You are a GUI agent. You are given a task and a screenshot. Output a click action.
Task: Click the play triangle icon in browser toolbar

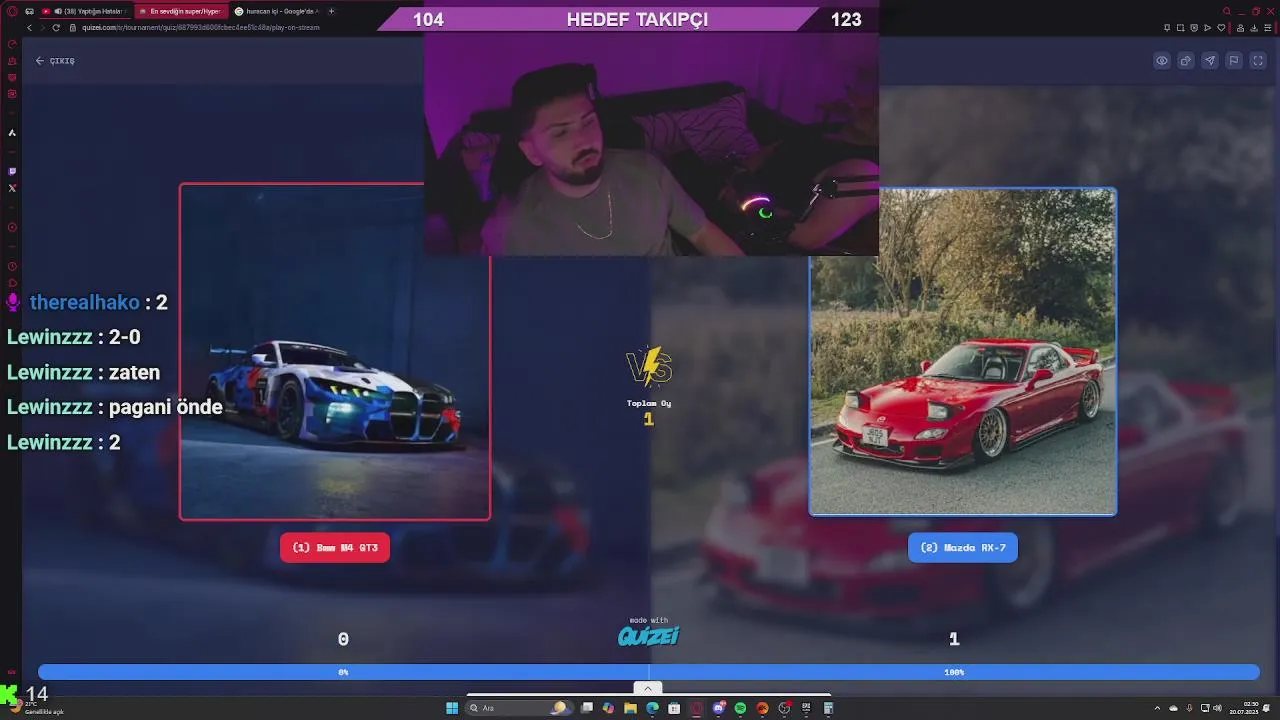[x=1207, y=28]
